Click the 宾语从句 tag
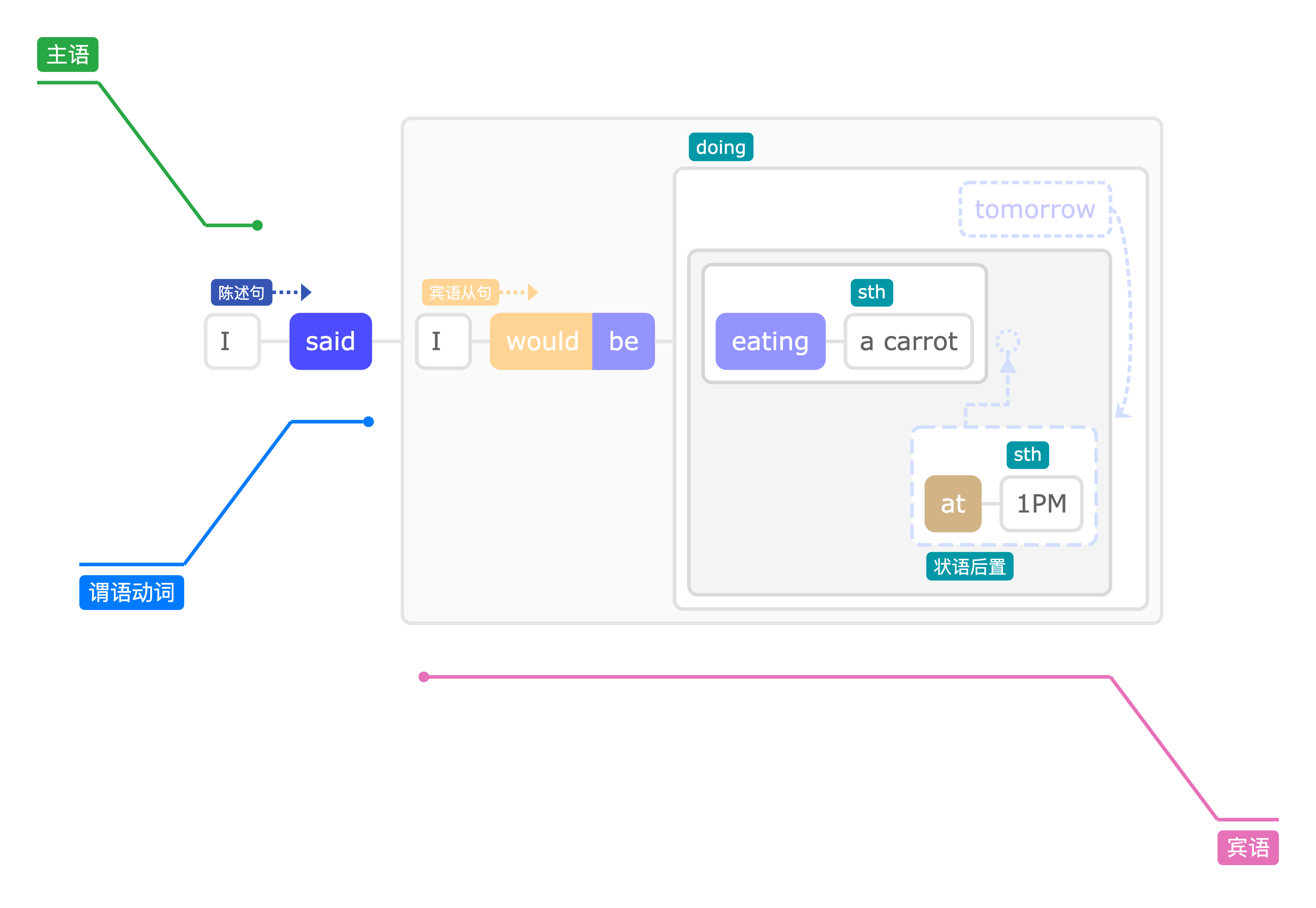 pyautogui.click(x=460, y=292)
